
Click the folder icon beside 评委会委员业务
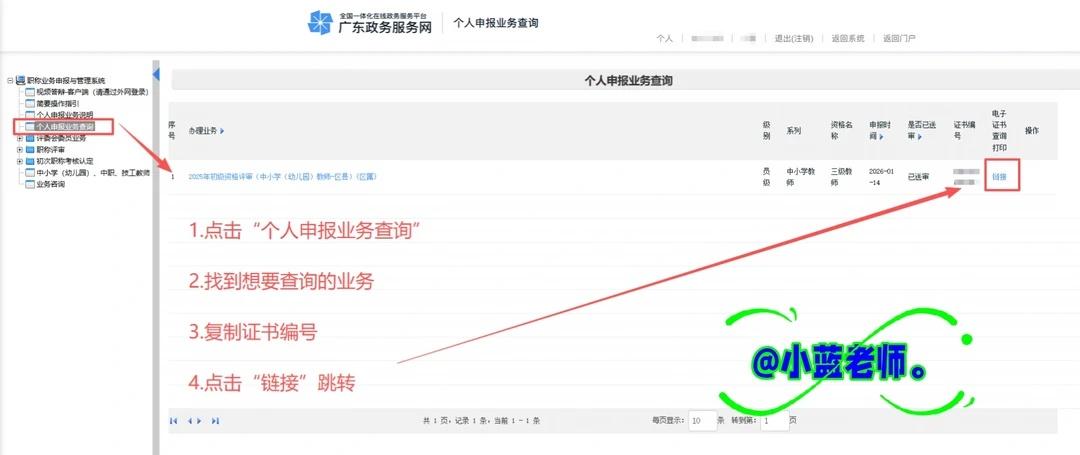click(30, 138)
